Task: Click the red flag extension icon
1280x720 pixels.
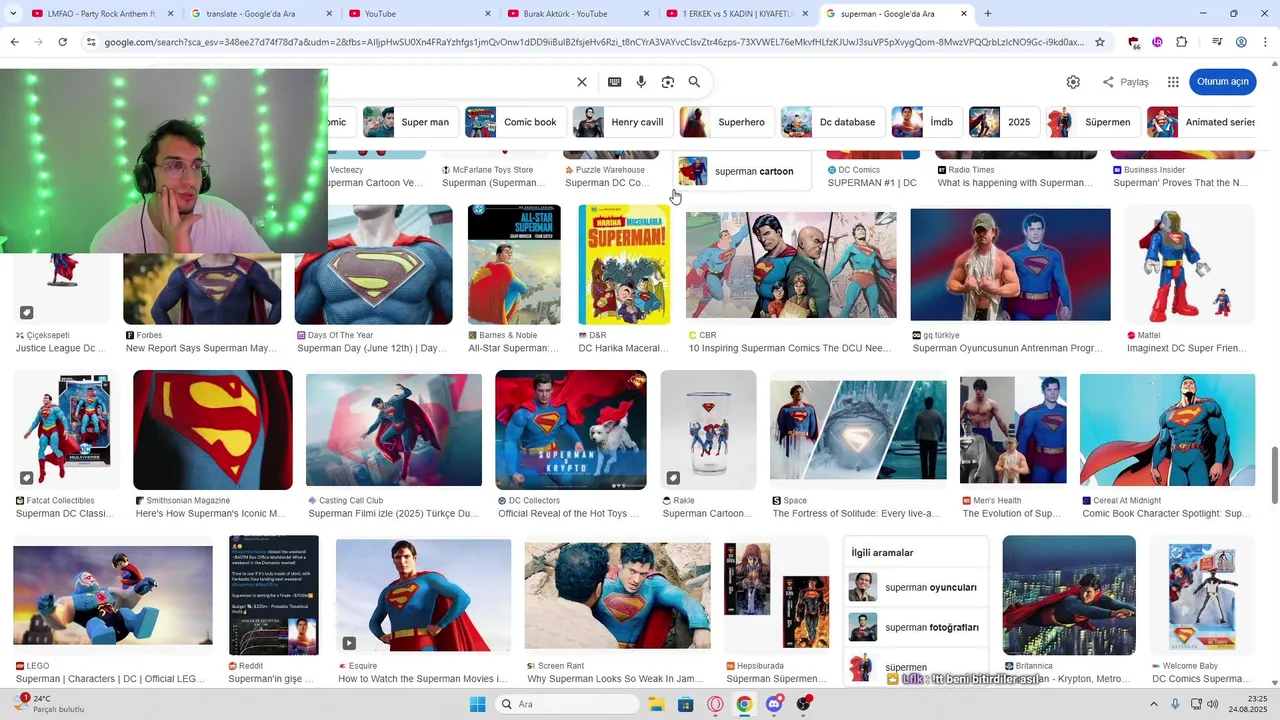Action: click(x=1133, y=42)
